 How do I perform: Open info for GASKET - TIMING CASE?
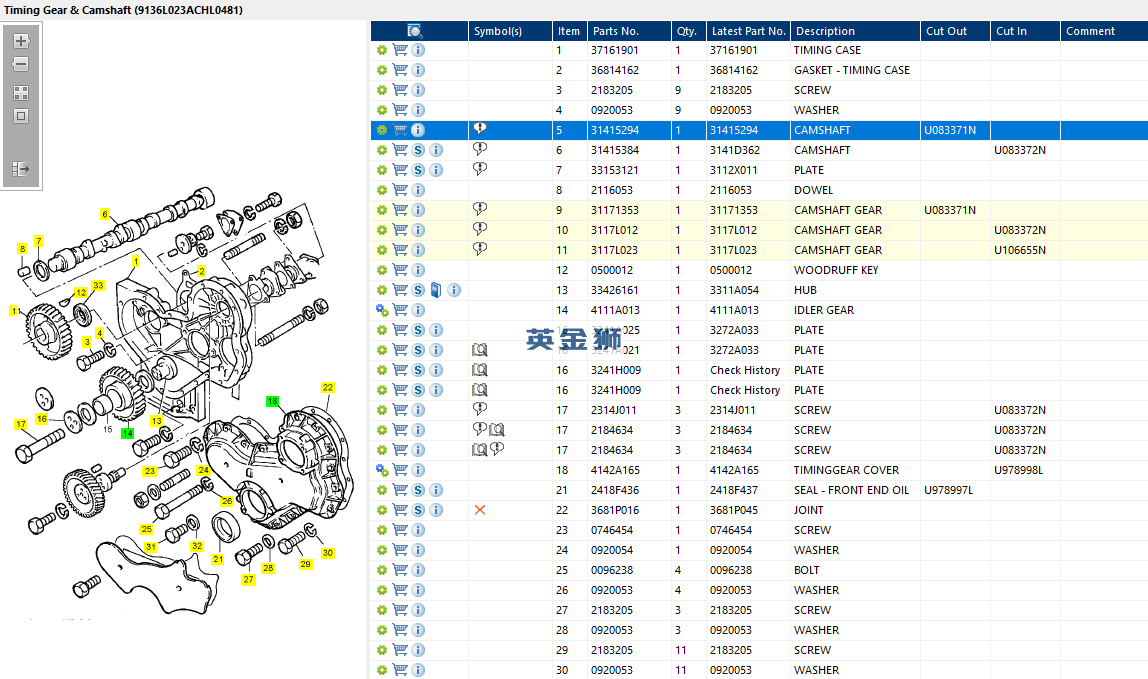click(x=418, y=70)
